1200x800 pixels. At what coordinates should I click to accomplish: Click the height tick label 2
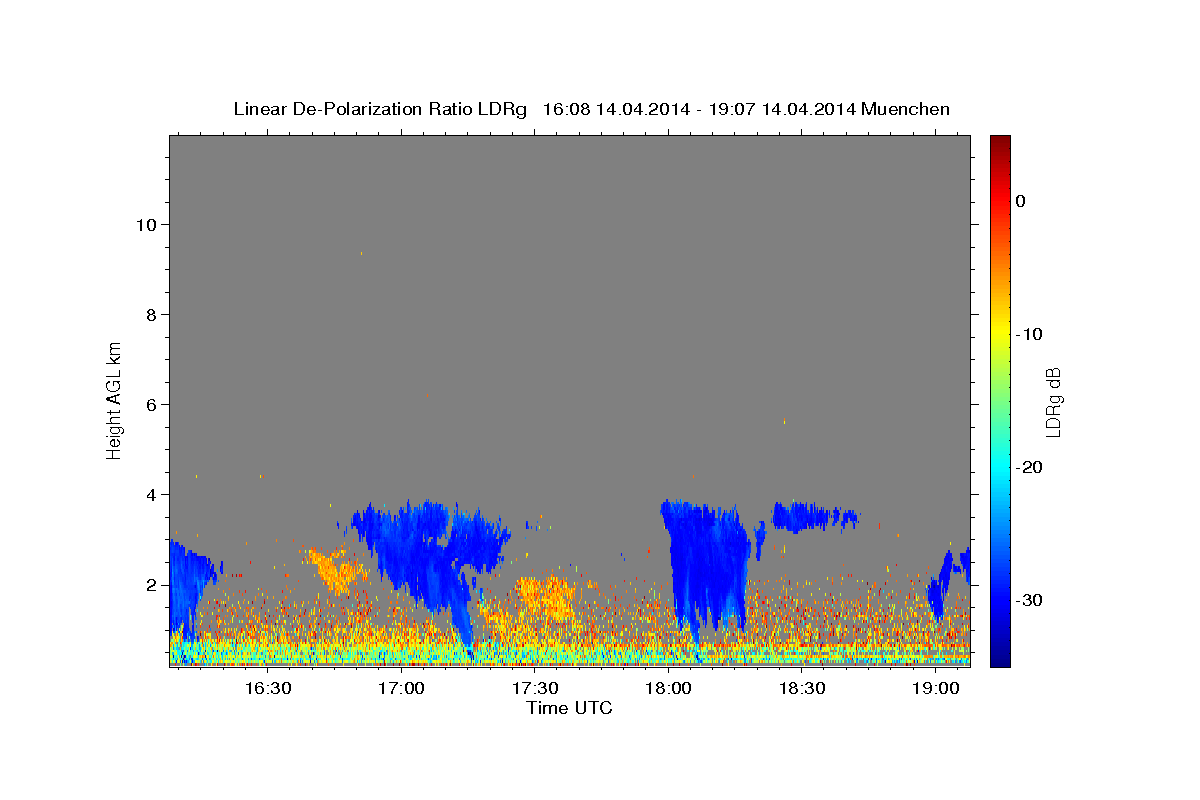coord(152,585)
